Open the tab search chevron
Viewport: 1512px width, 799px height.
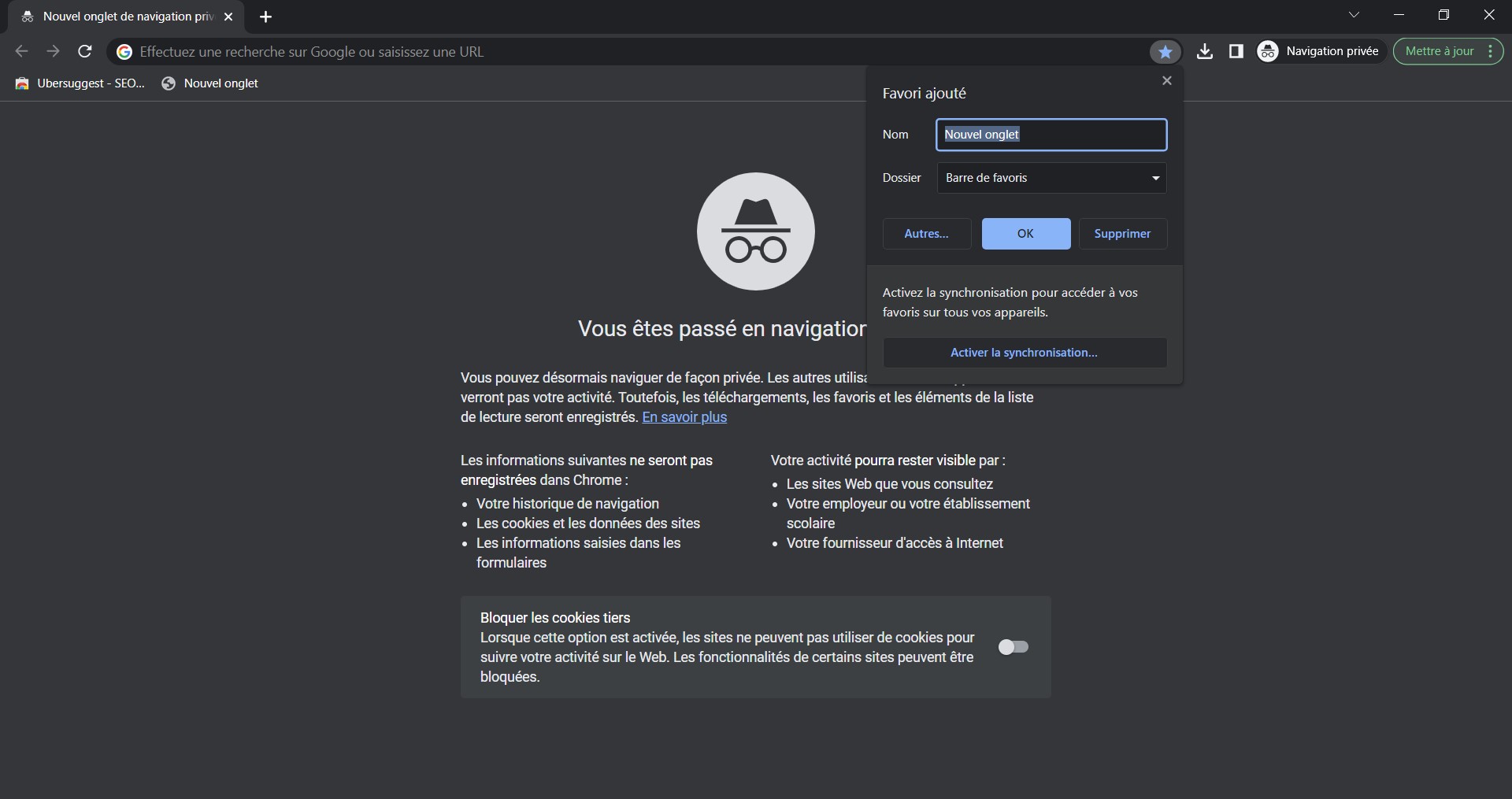1354,15
